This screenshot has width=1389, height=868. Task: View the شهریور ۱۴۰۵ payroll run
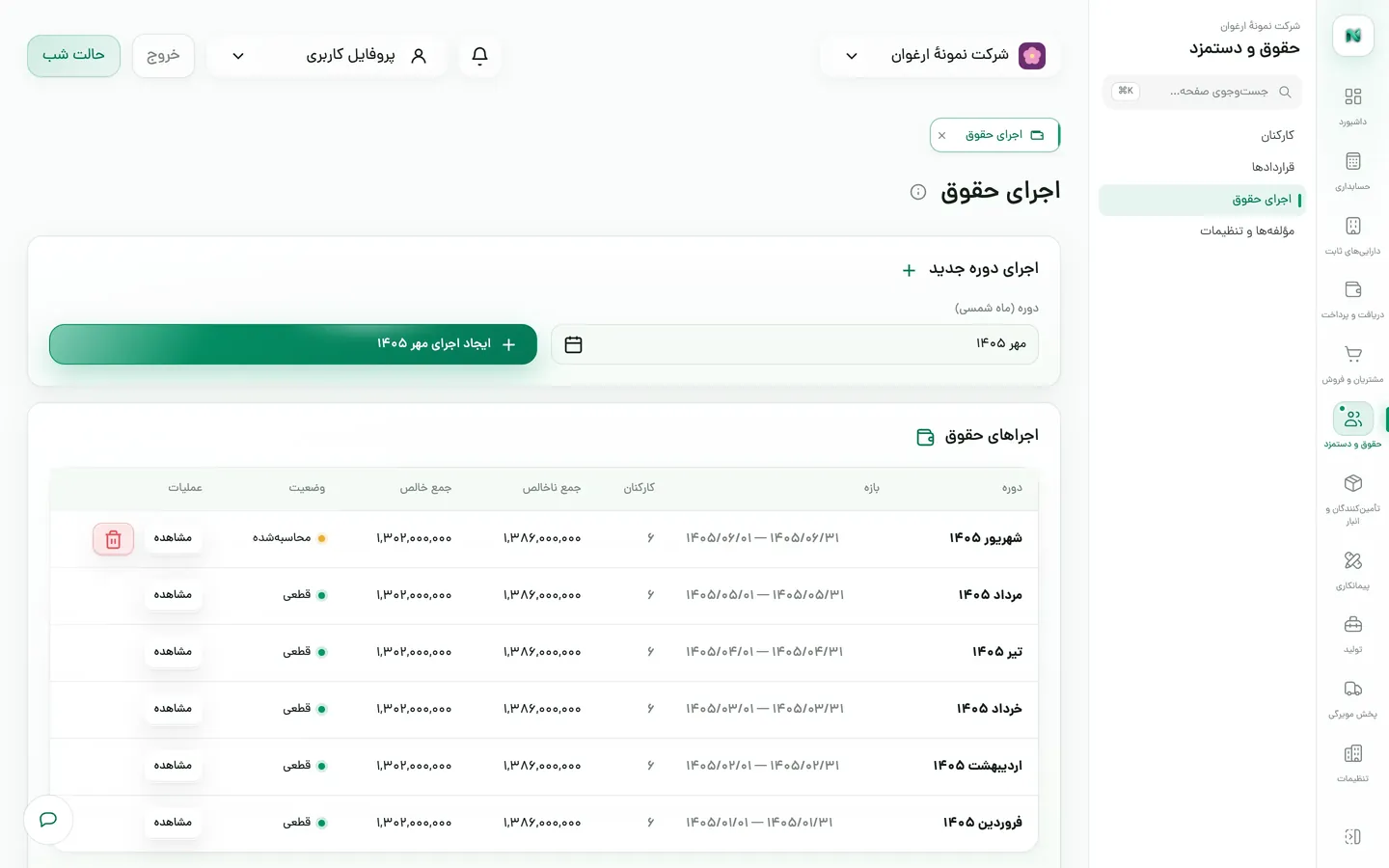tap(173, 538)
